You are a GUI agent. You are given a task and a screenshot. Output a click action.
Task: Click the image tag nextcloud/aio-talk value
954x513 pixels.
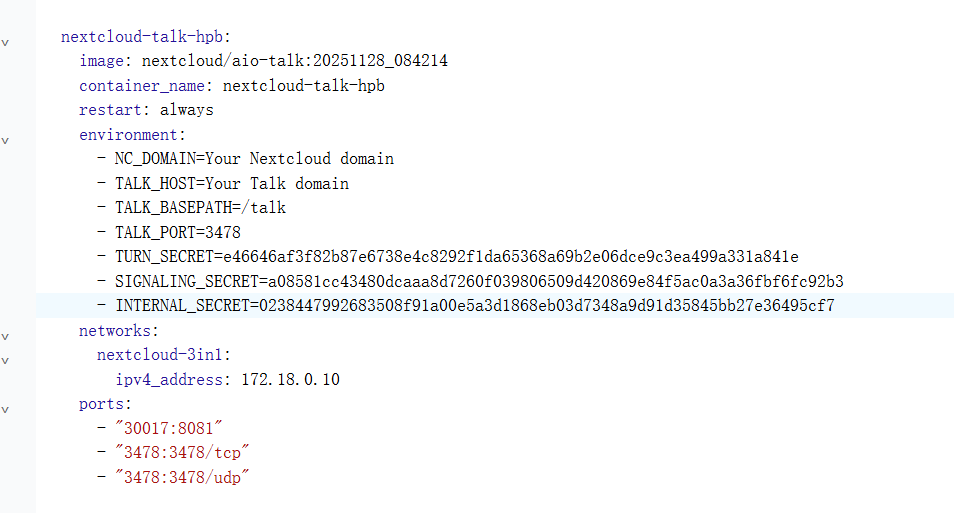click(x=294, y=61)
